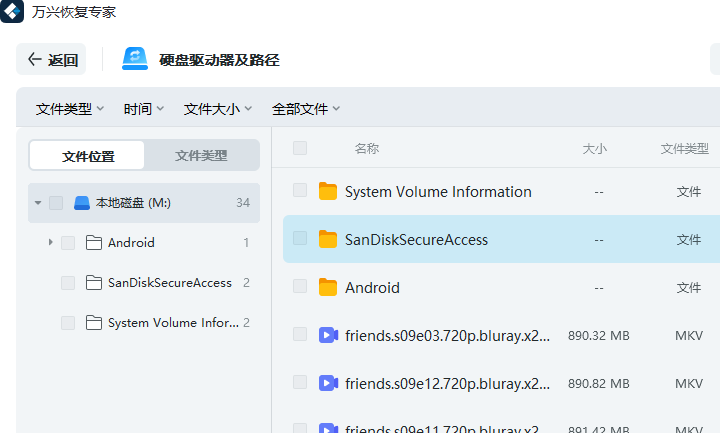Click the System Volume Information folder icon in list
Image resolution: width=720 pixels, height=433 pixels.
tap(328, 192)
